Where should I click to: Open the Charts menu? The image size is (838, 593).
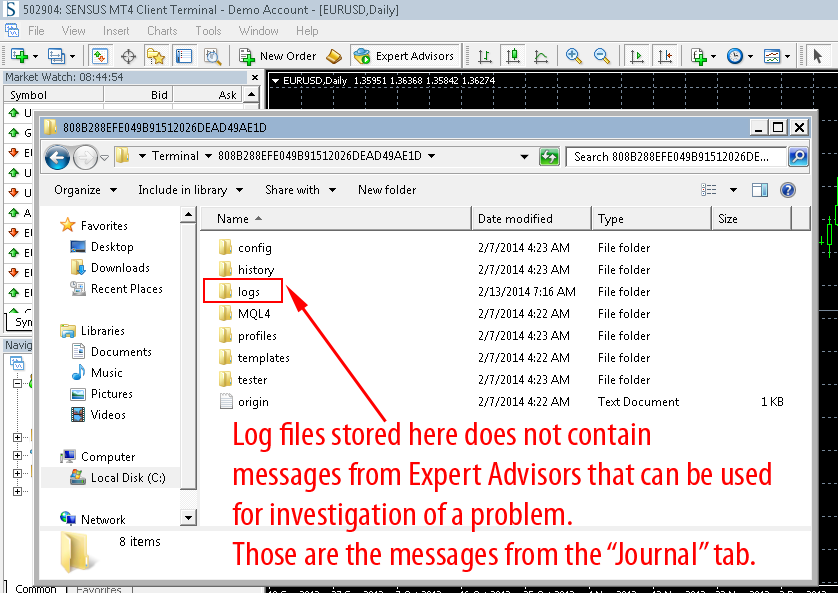point(162,30)
